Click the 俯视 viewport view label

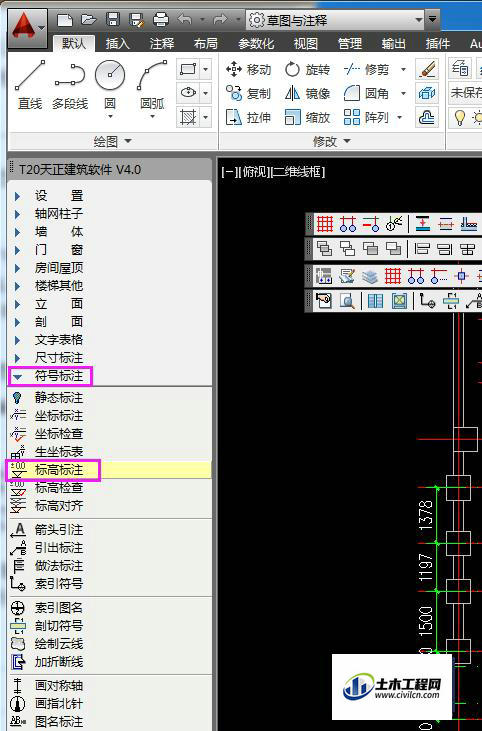(254, 172)
